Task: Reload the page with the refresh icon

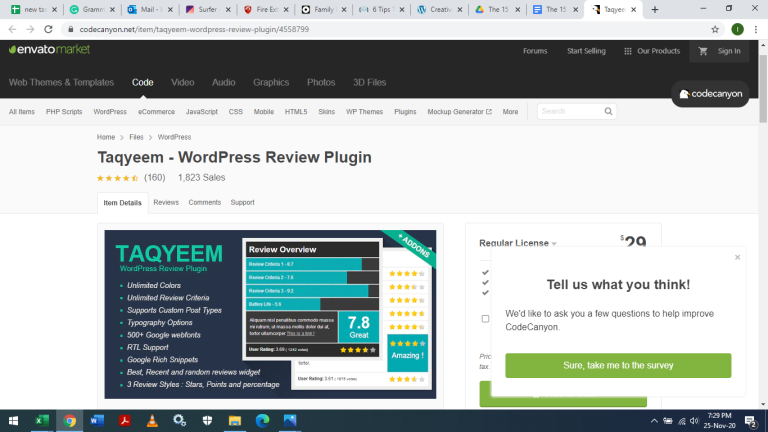Action: coord(48,29)
